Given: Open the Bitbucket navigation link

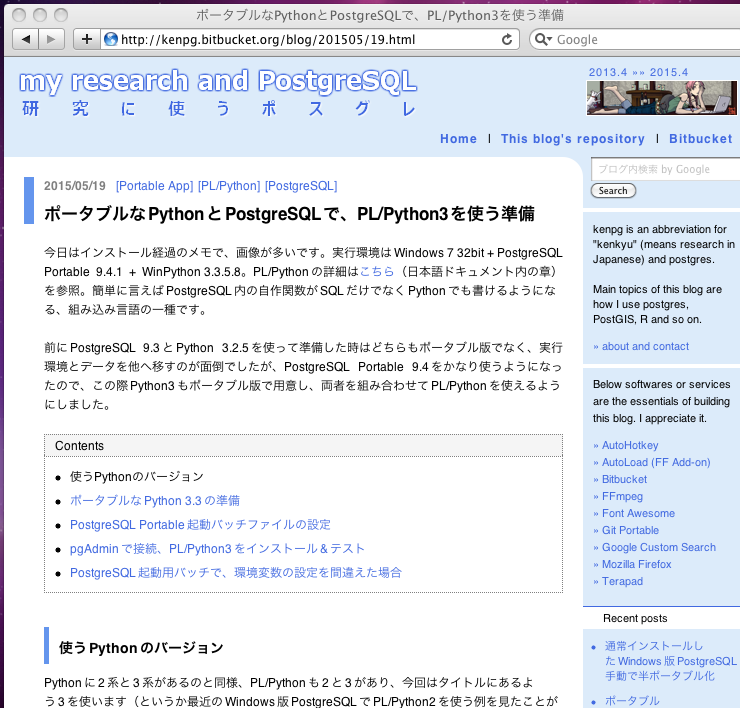Looking at the screenshot, I should point(700,139).
